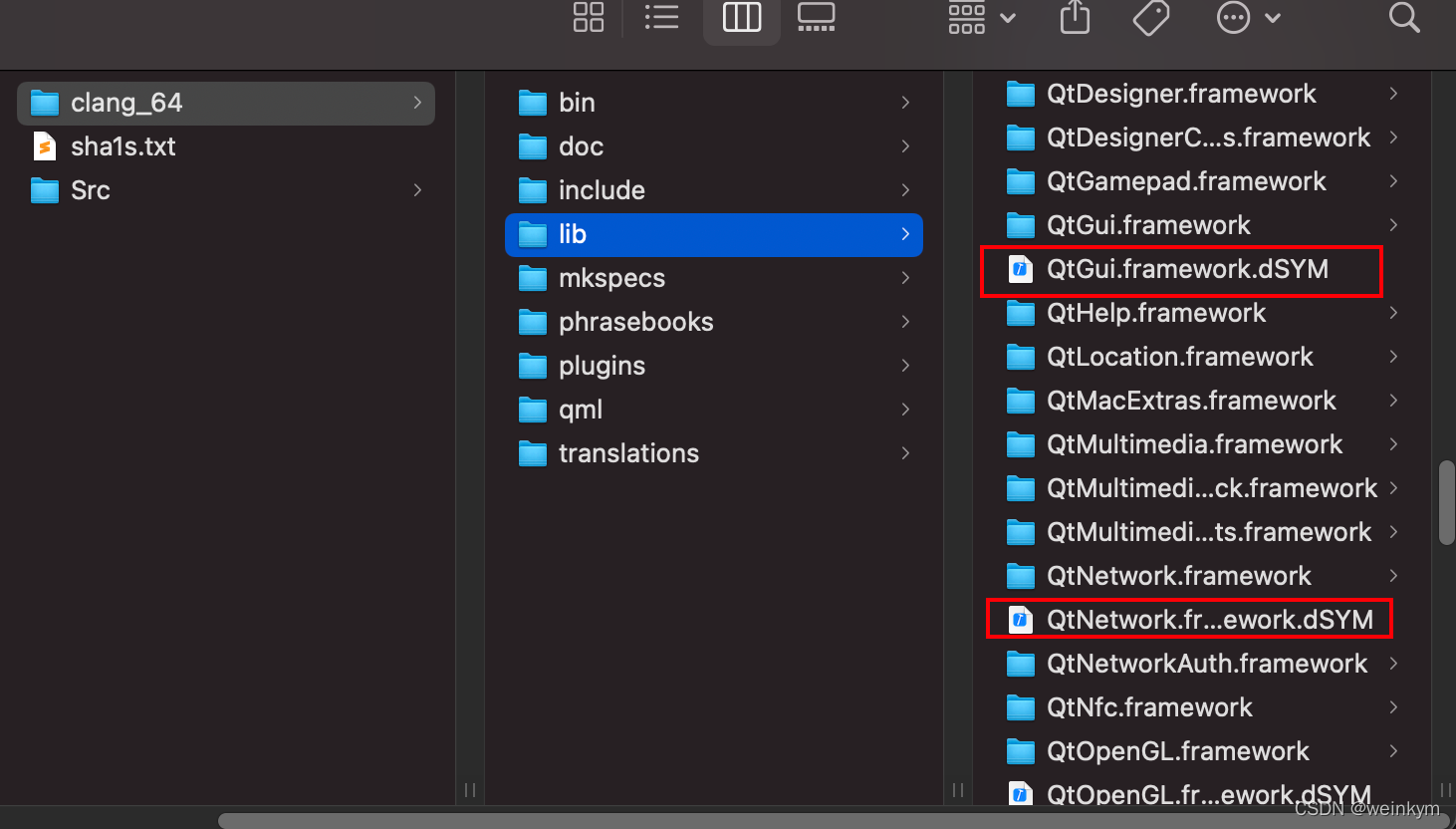
Task: Click the horizontal scrollbar at bottom
Action: coord(837,821)
